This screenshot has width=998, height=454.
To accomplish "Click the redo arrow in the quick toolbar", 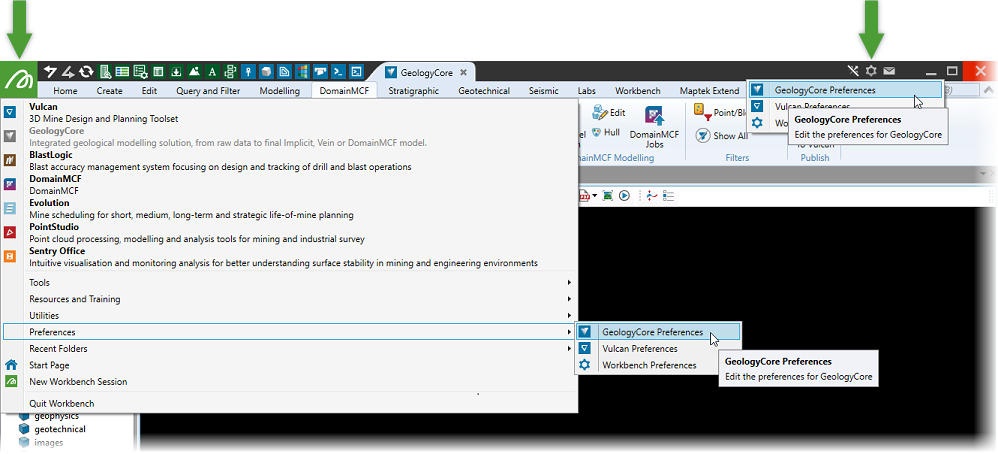I will pyautogui.click(x=68, y=71).
